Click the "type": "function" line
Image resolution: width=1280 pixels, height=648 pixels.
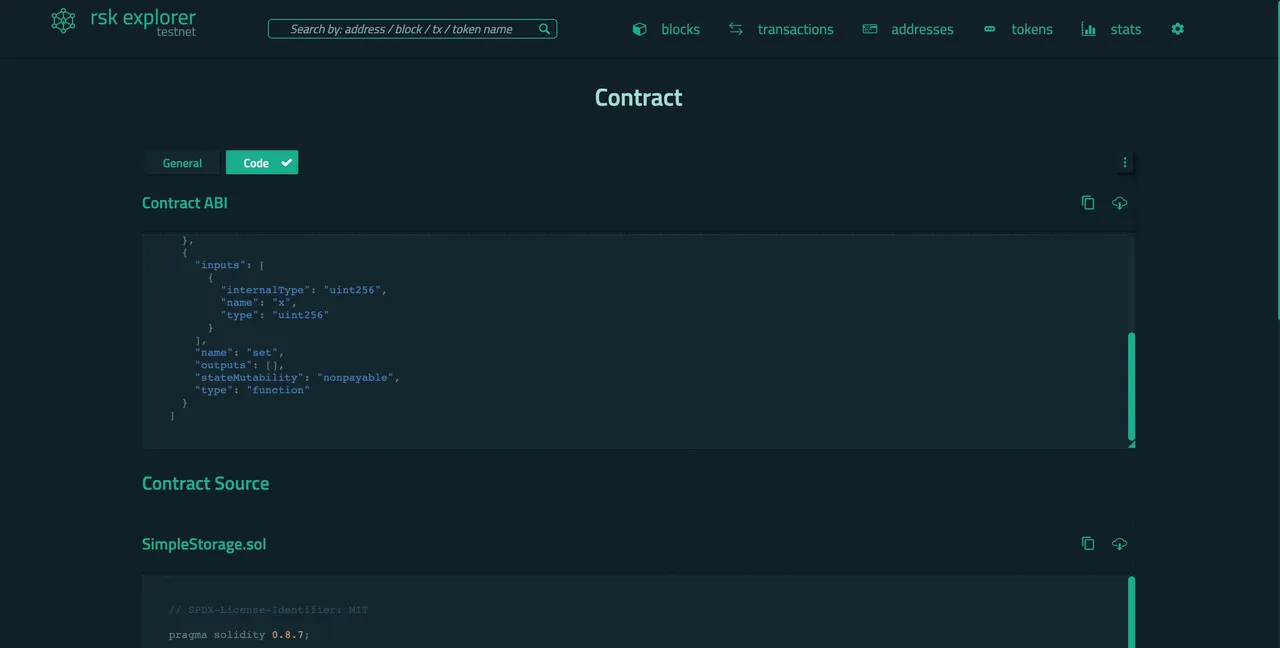(253, 390)
